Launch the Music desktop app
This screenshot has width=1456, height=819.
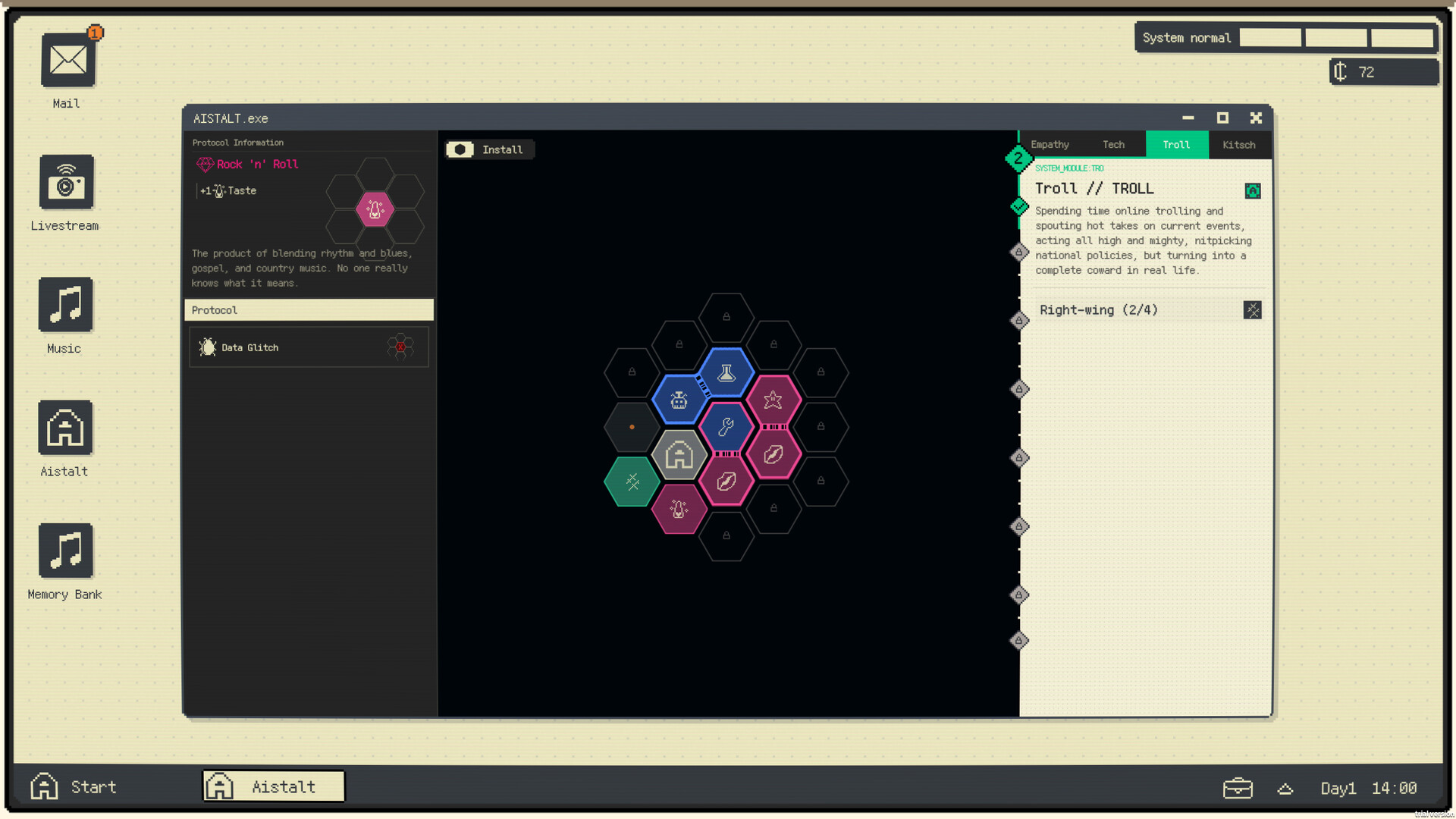coord(65,306)
